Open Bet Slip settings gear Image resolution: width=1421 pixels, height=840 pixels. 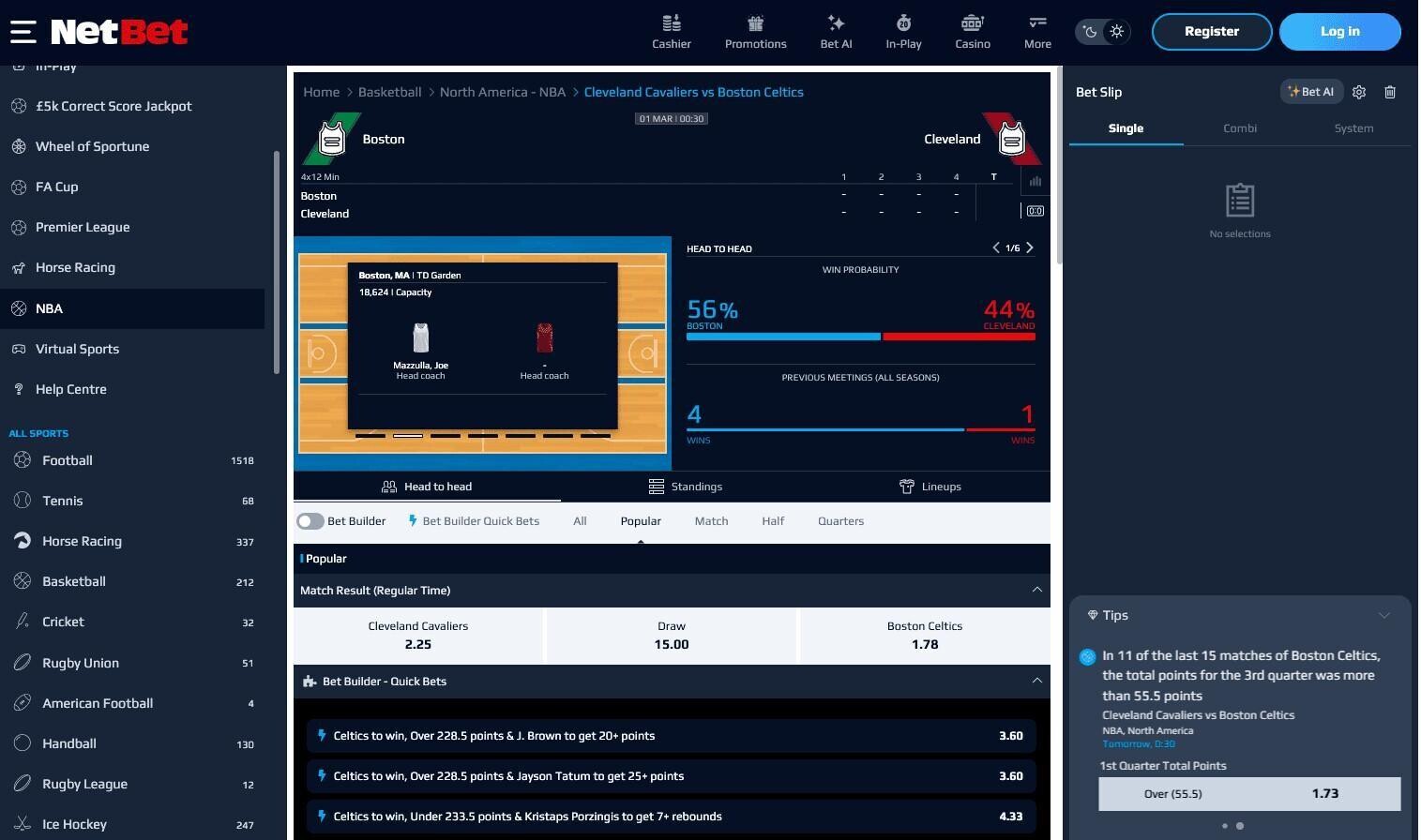click(1359, 92)
